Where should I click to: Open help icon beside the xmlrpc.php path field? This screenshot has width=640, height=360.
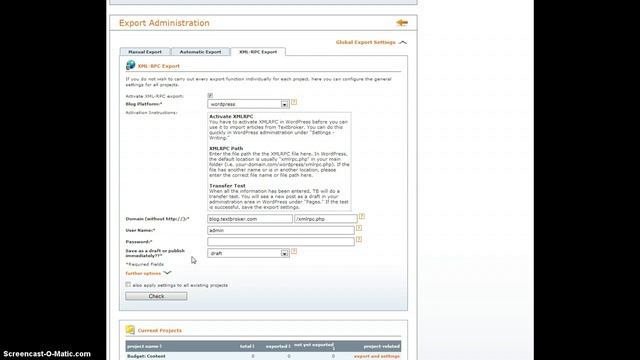(x=362, y=216)
